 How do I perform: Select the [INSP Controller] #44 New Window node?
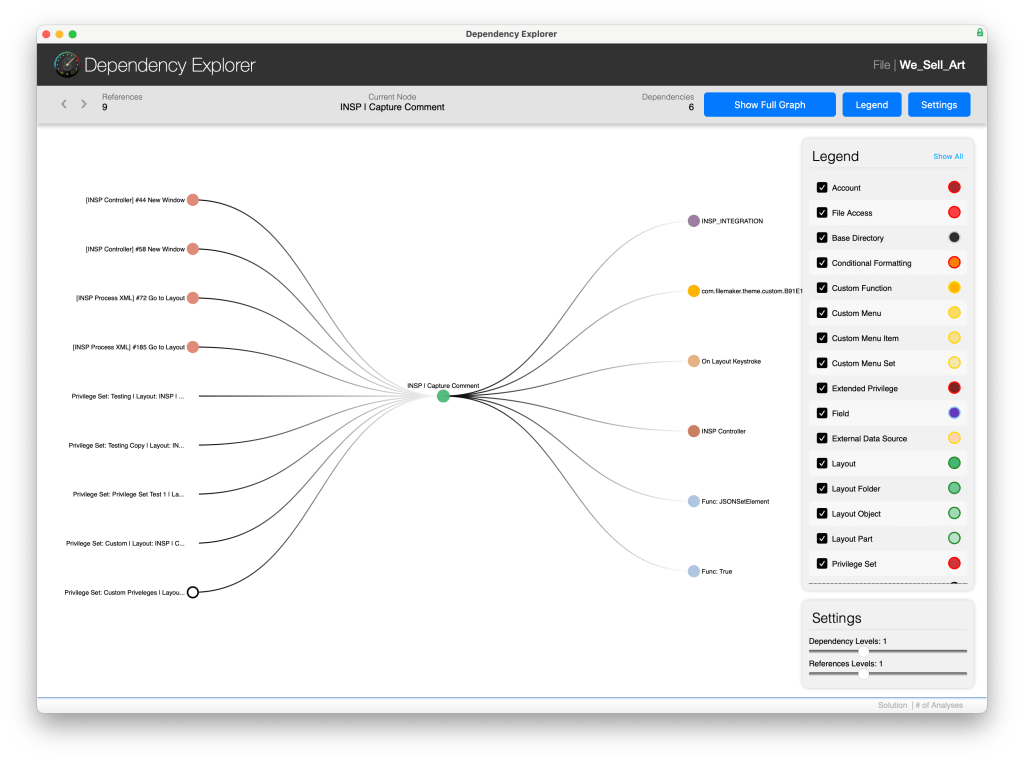[x=193, y=199]
